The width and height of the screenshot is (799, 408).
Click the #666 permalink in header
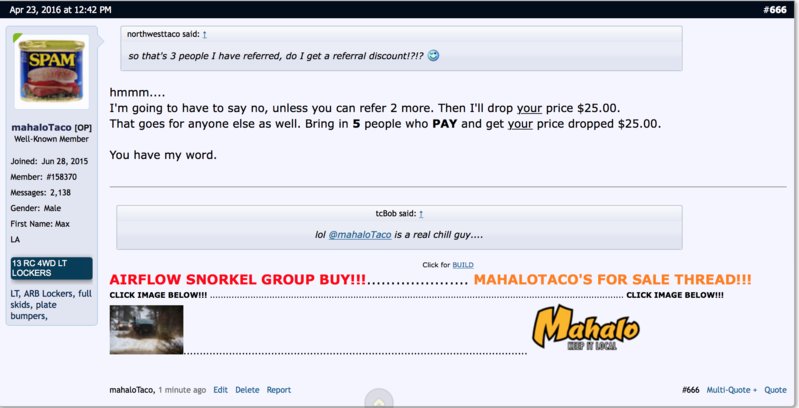775,10
